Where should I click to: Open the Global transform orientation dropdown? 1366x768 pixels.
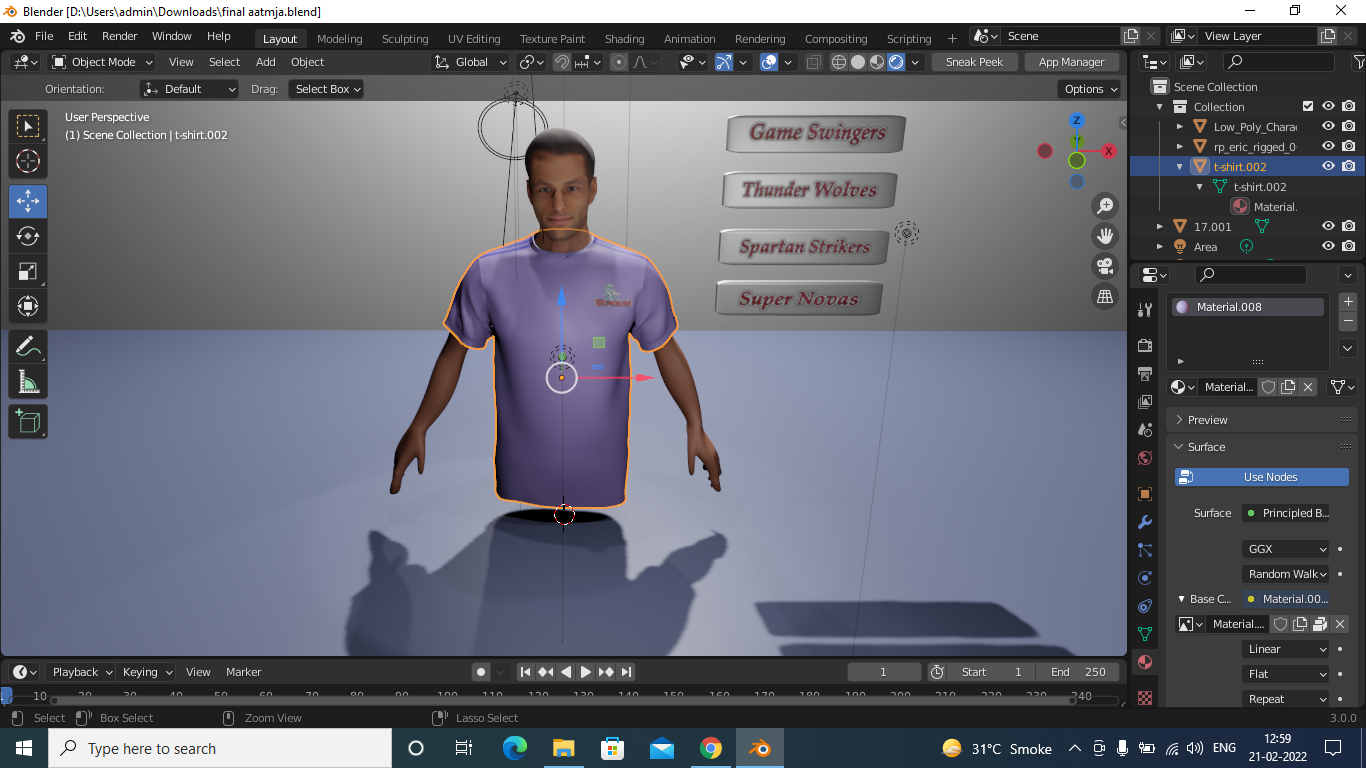pos(471,62)
